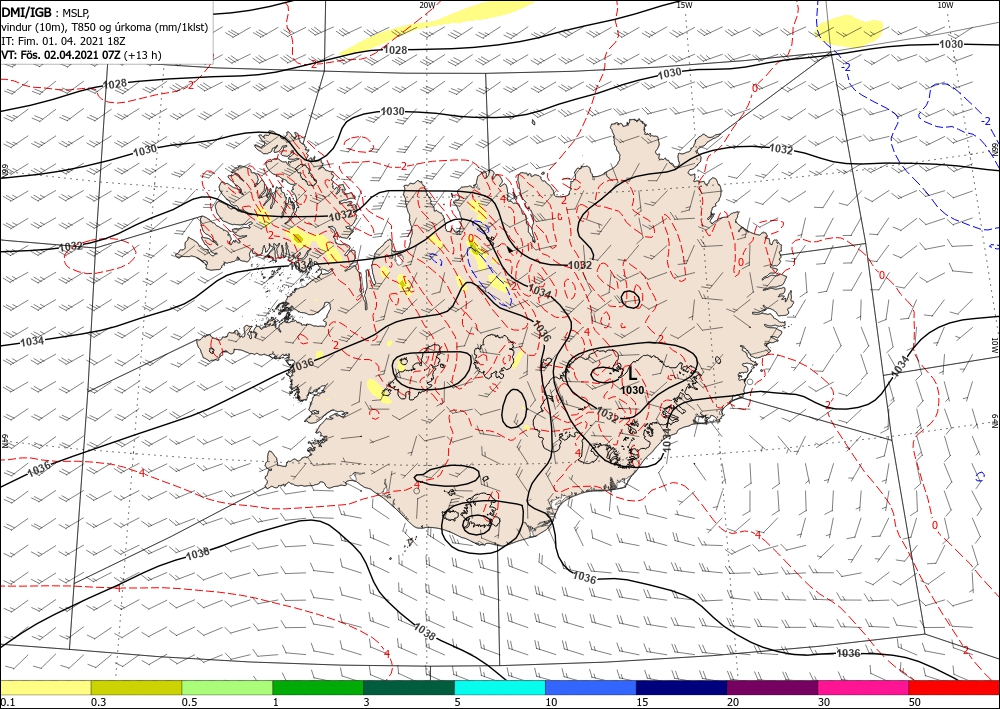Click the "0.1" legend value
This screenshot has height=709, width=1000.
click(7, 701)
